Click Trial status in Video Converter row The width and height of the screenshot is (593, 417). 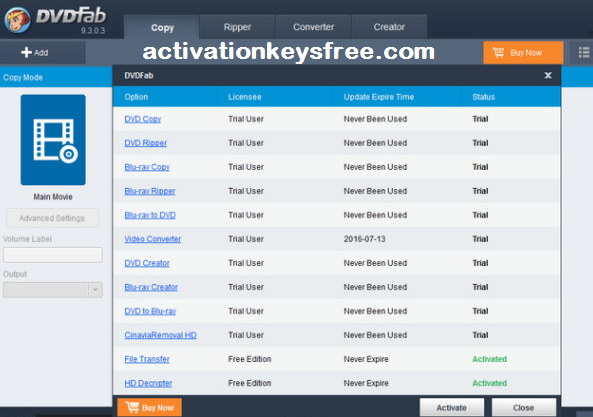coord(480,239)
